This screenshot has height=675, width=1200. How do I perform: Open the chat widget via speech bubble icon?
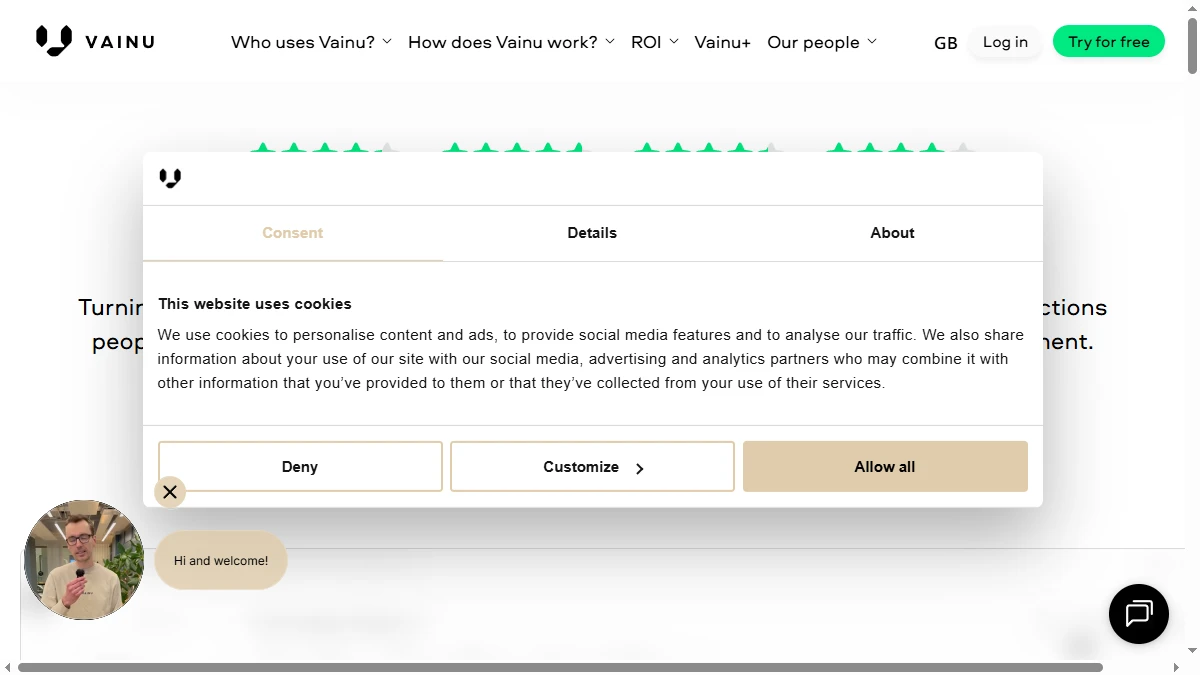point(1138,613)
